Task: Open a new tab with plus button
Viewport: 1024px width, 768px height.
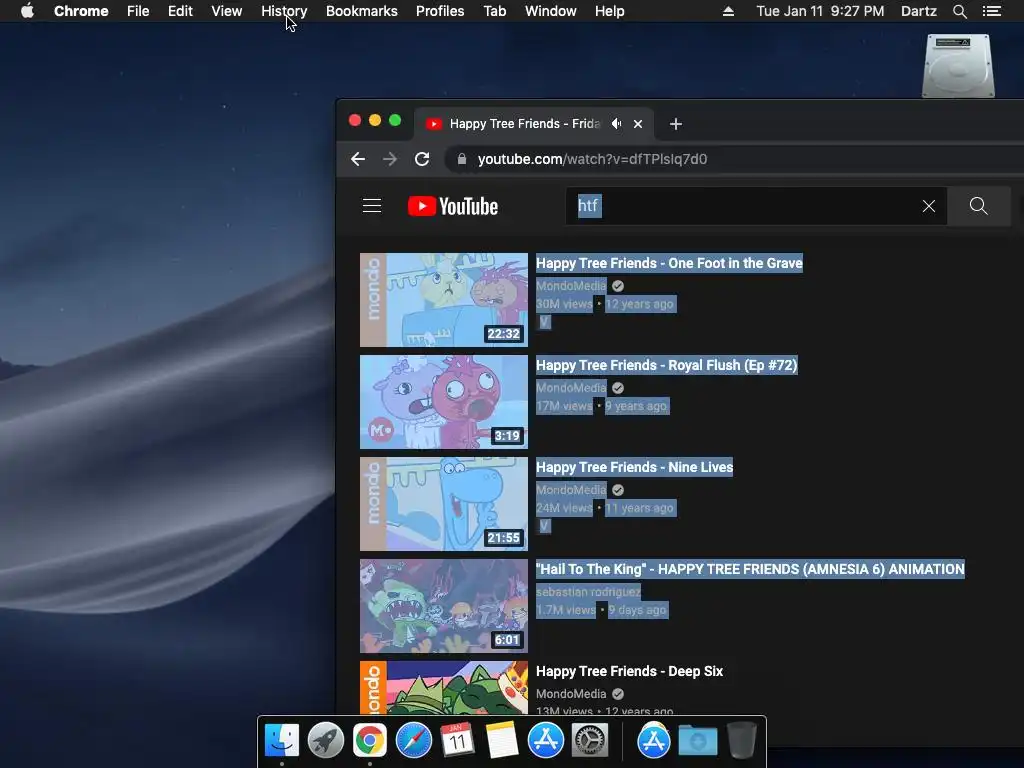Action: point(676,124)
